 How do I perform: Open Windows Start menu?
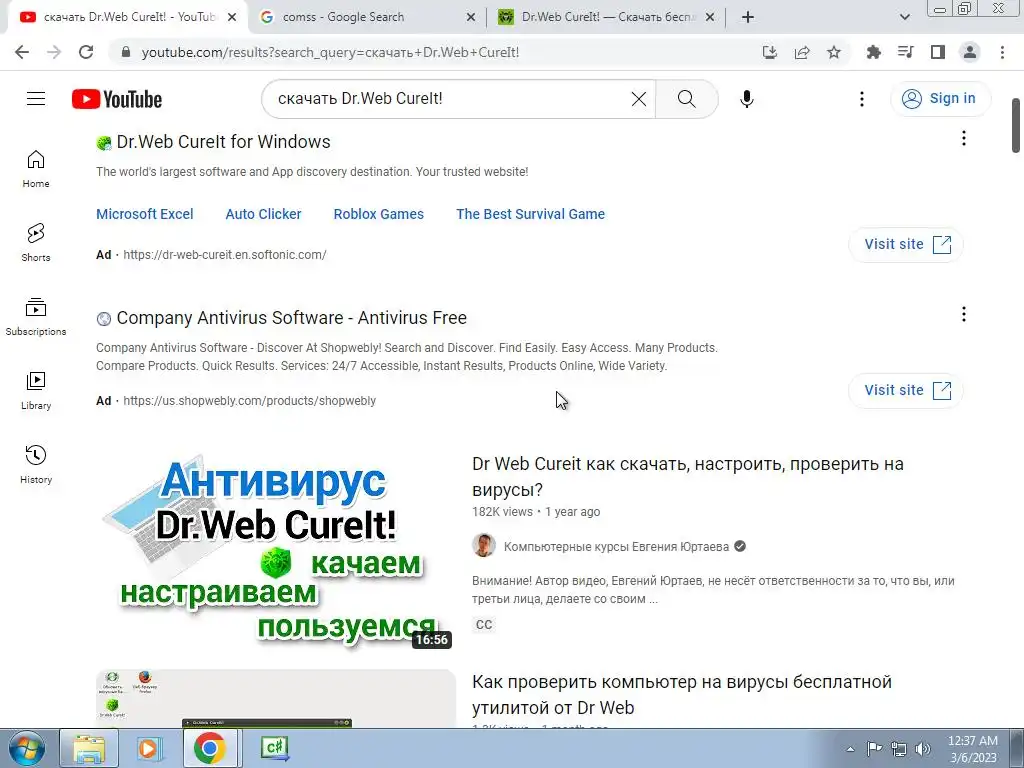(27, 748)
